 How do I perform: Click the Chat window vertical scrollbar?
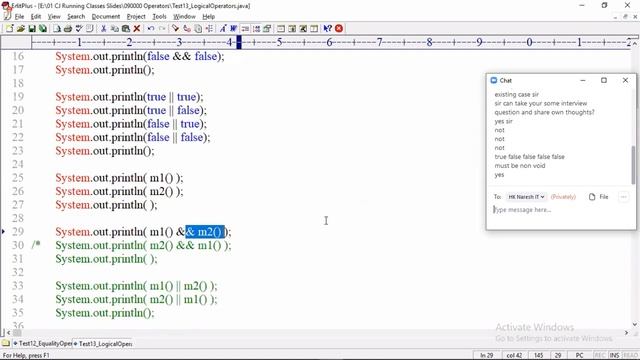pos(633,165)
